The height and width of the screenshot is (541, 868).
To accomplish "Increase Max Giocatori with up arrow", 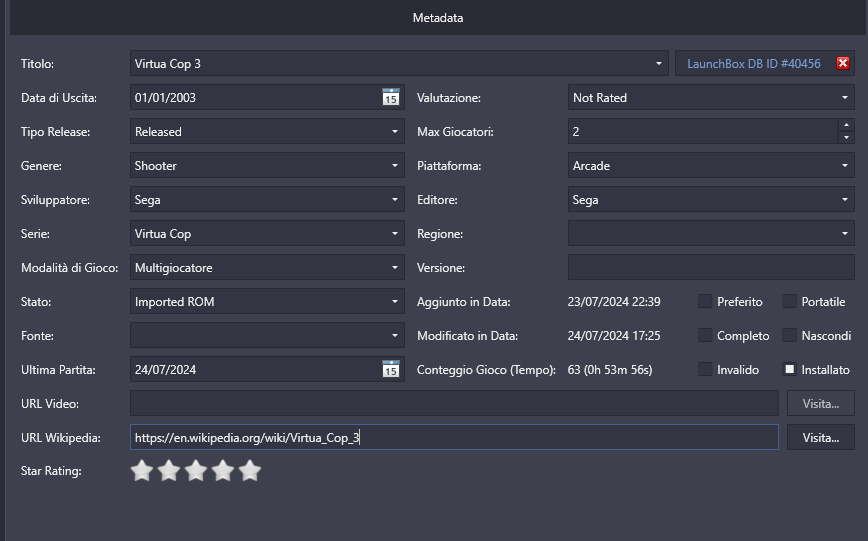I will 846,125.
